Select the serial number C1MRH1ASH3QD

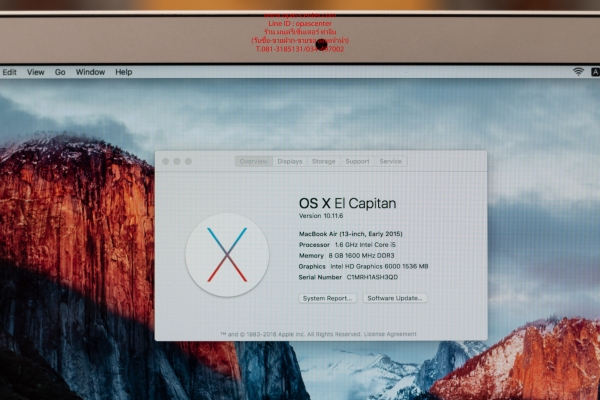[372, 277]
